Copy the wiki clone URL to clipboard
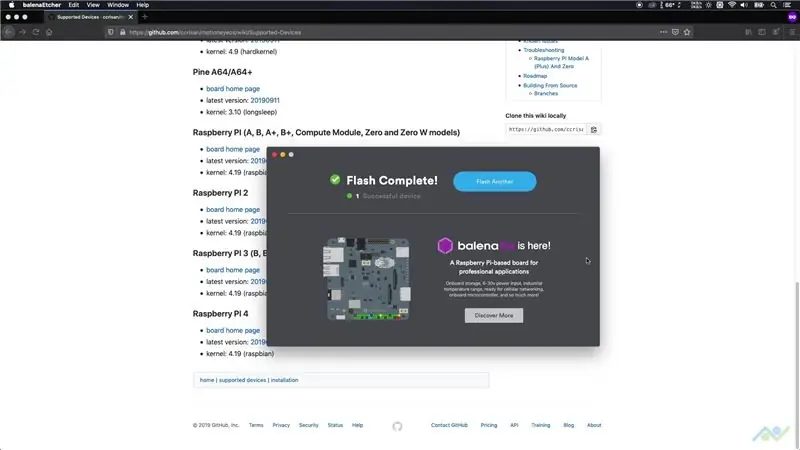 593,130
